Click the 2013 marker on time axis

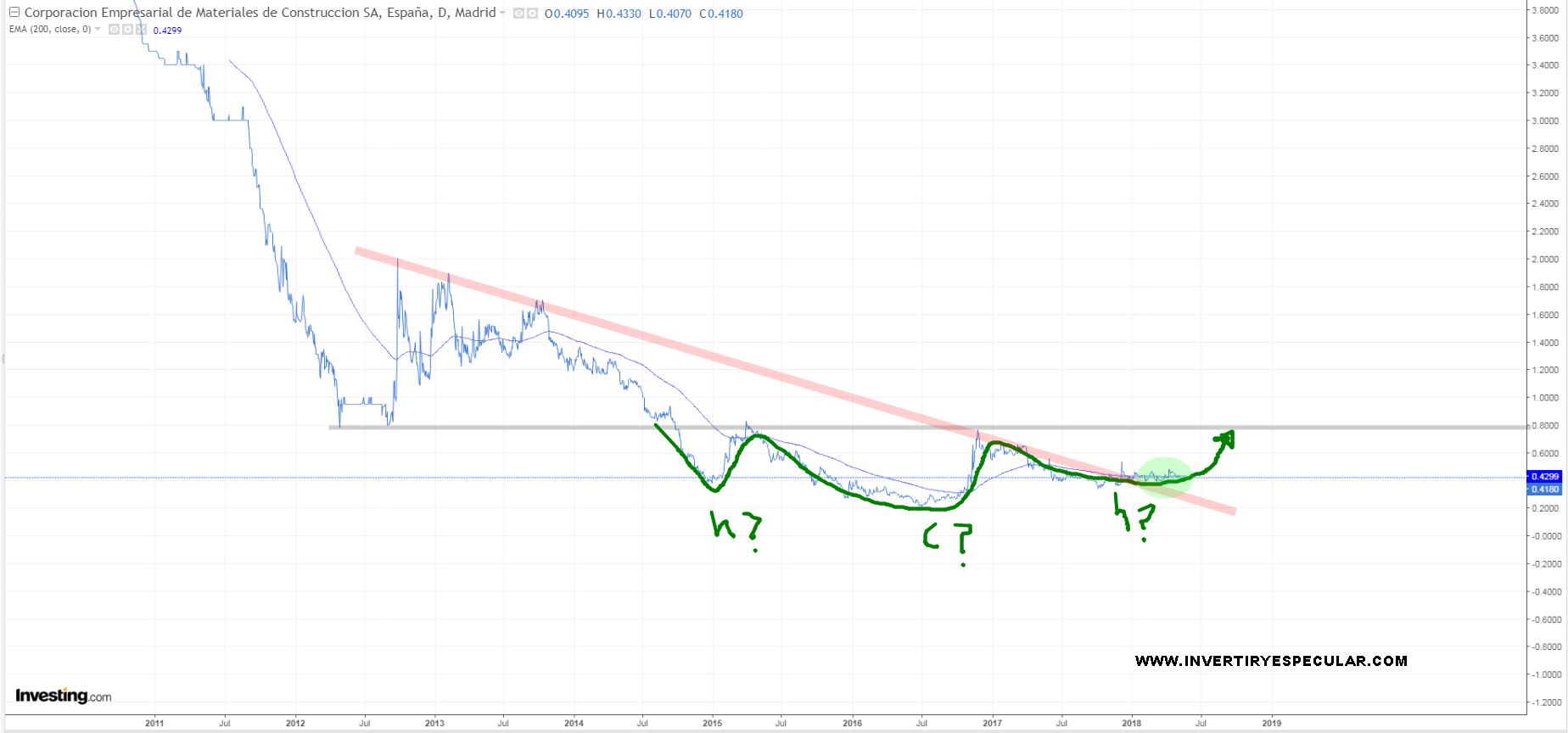(x=434, y=723)
